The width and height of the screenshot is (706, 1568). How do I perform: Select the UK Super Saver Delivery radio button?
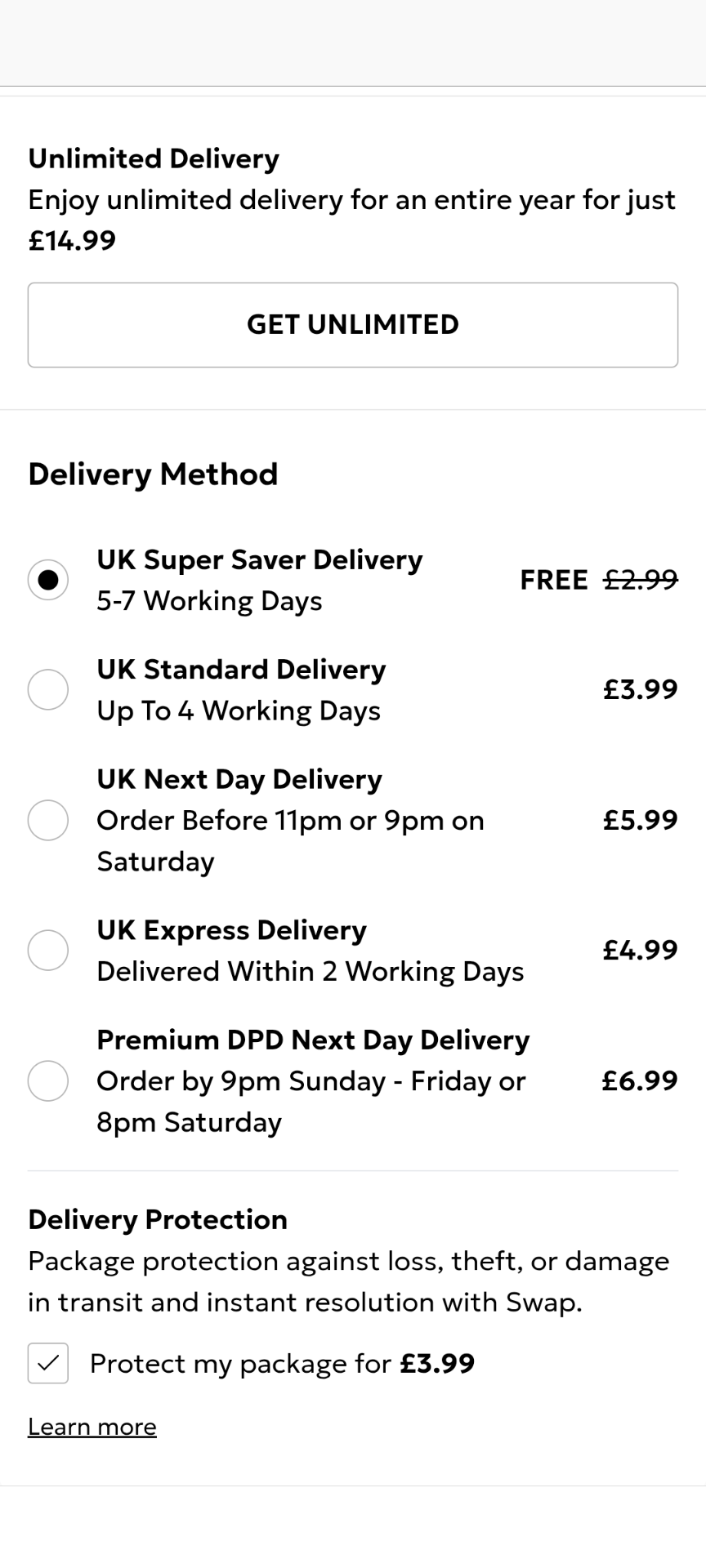pyautogui.click(x=48, y=580)
